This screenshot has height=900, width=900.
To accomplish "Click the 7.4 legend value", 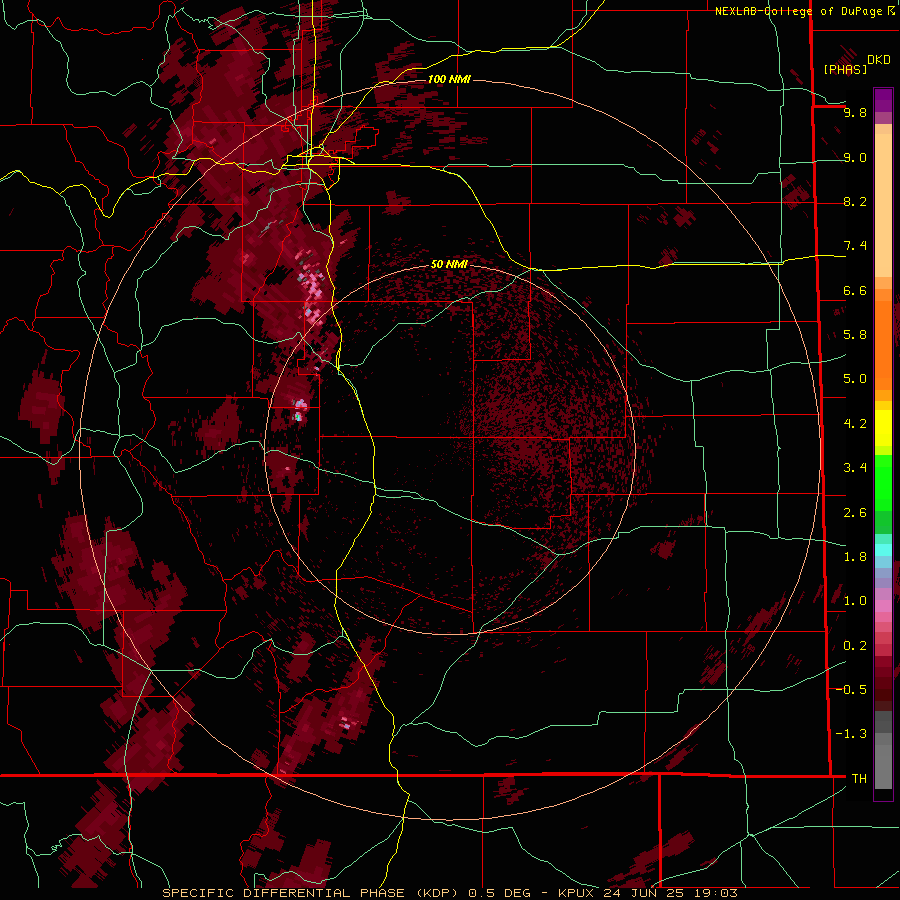I will tap(855, 246).
